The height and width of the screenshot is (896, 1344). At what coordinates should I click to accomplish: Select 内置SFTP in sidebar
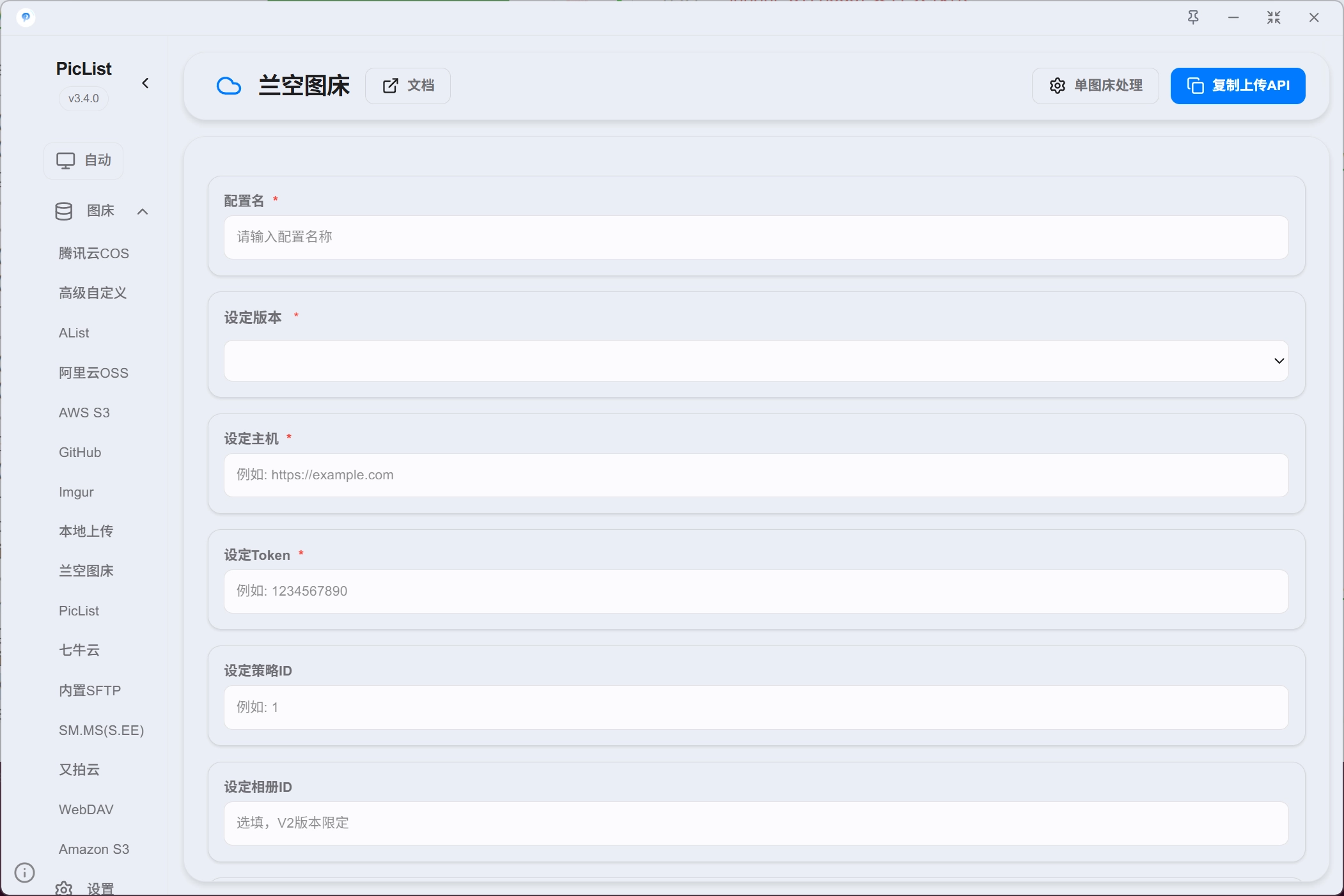(90, 690)
